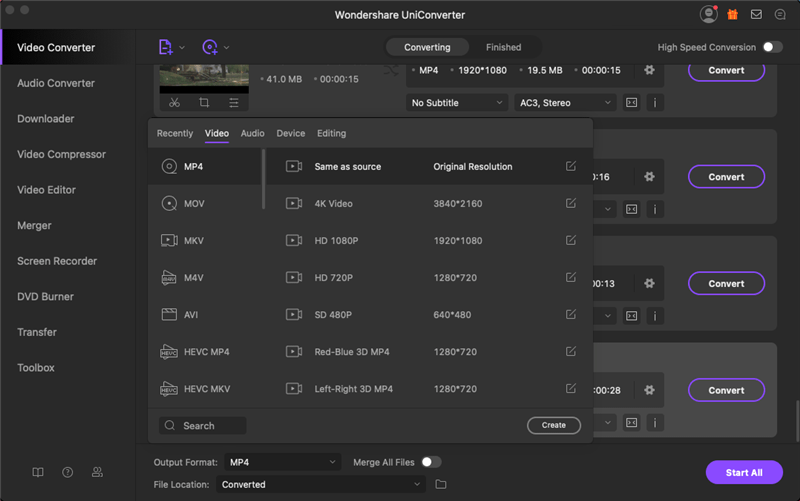Open the user account profile icon
Viewport: 800px width, 501px height.
coord(708,14)
